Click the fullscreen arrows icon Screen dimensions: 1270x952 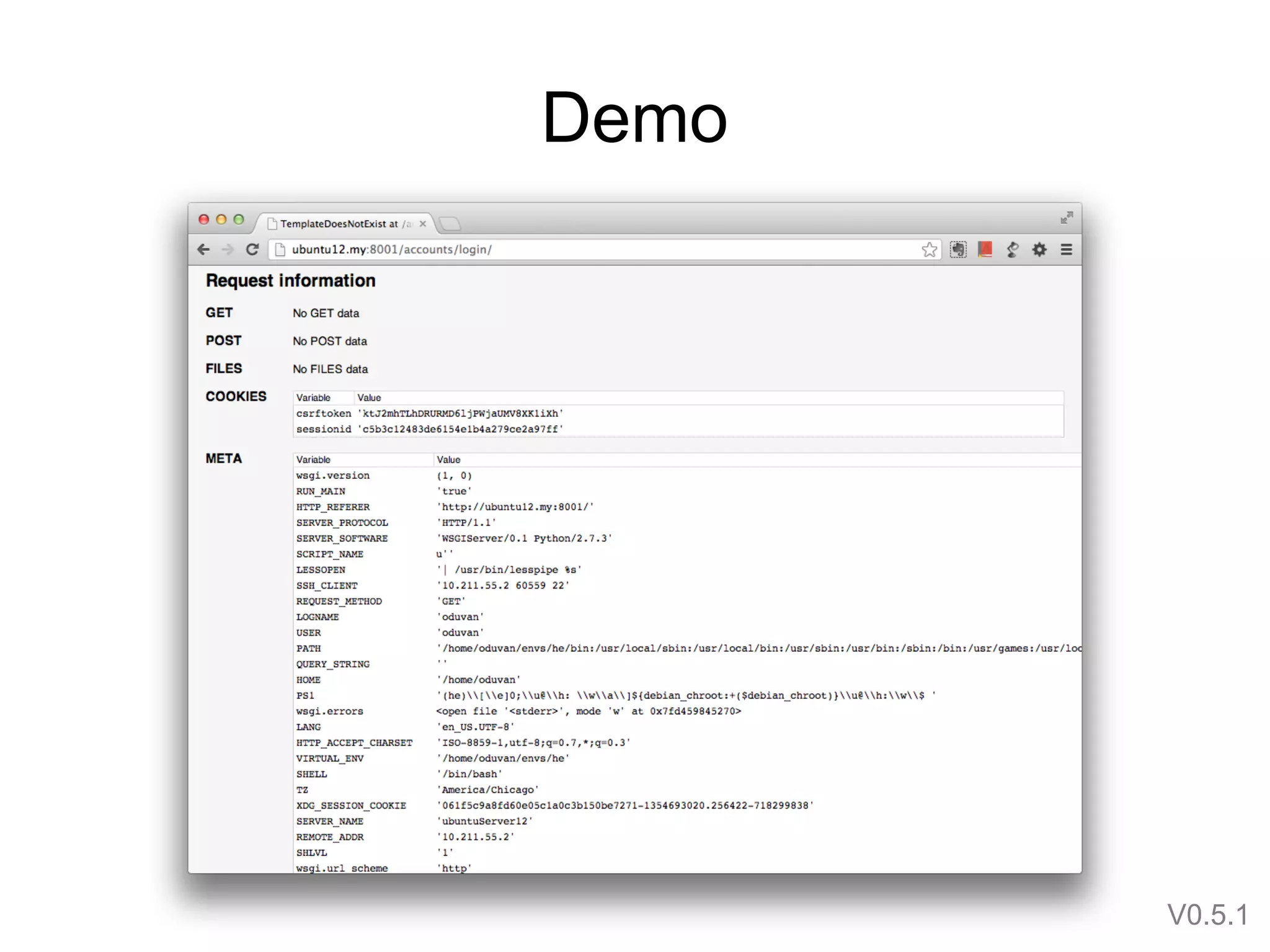pyautogui.click(x=1067, y=218)
